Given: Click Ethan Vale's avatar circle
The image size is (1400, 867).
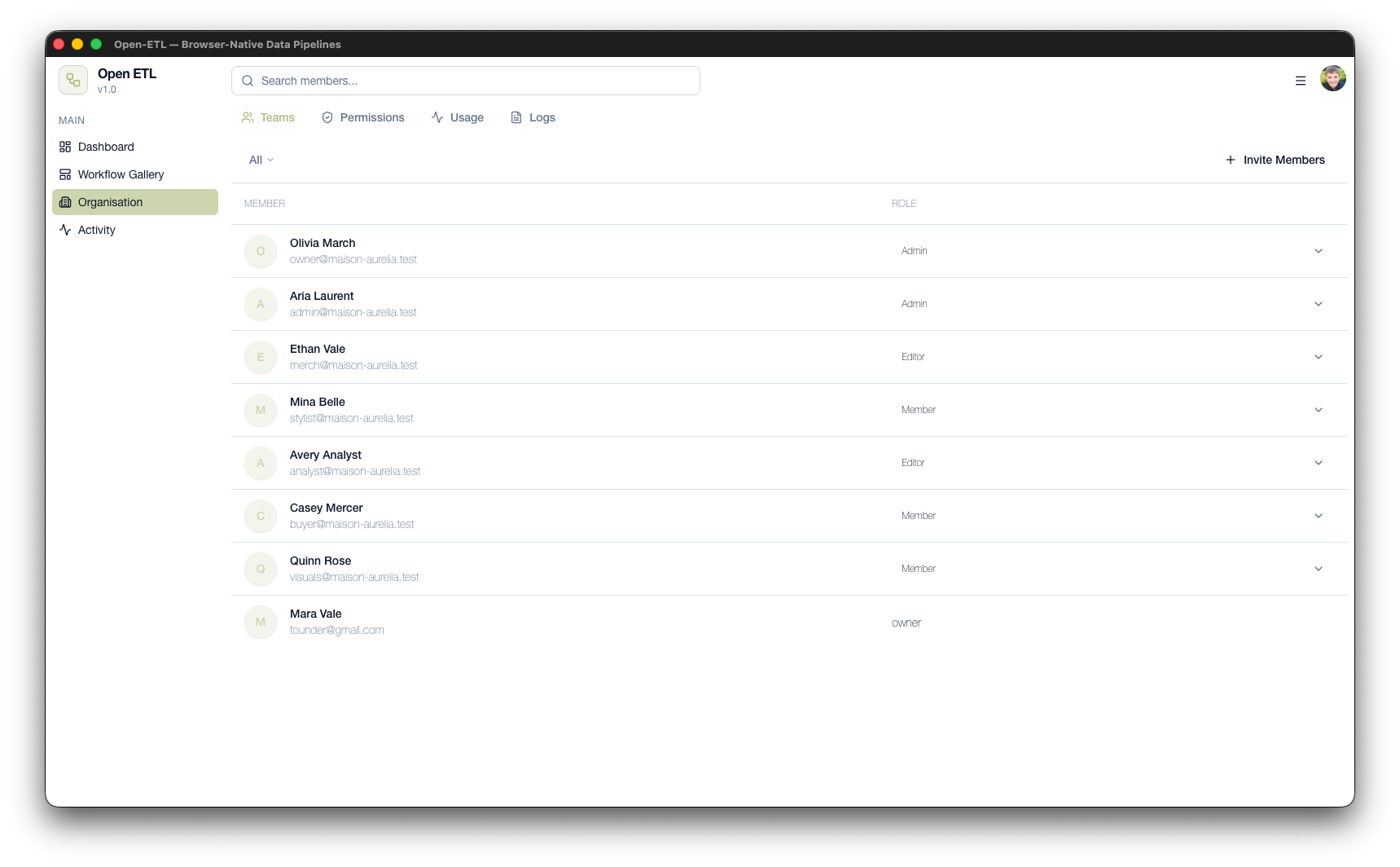Looking at the screenshot, I should click(x=261, y=357).
